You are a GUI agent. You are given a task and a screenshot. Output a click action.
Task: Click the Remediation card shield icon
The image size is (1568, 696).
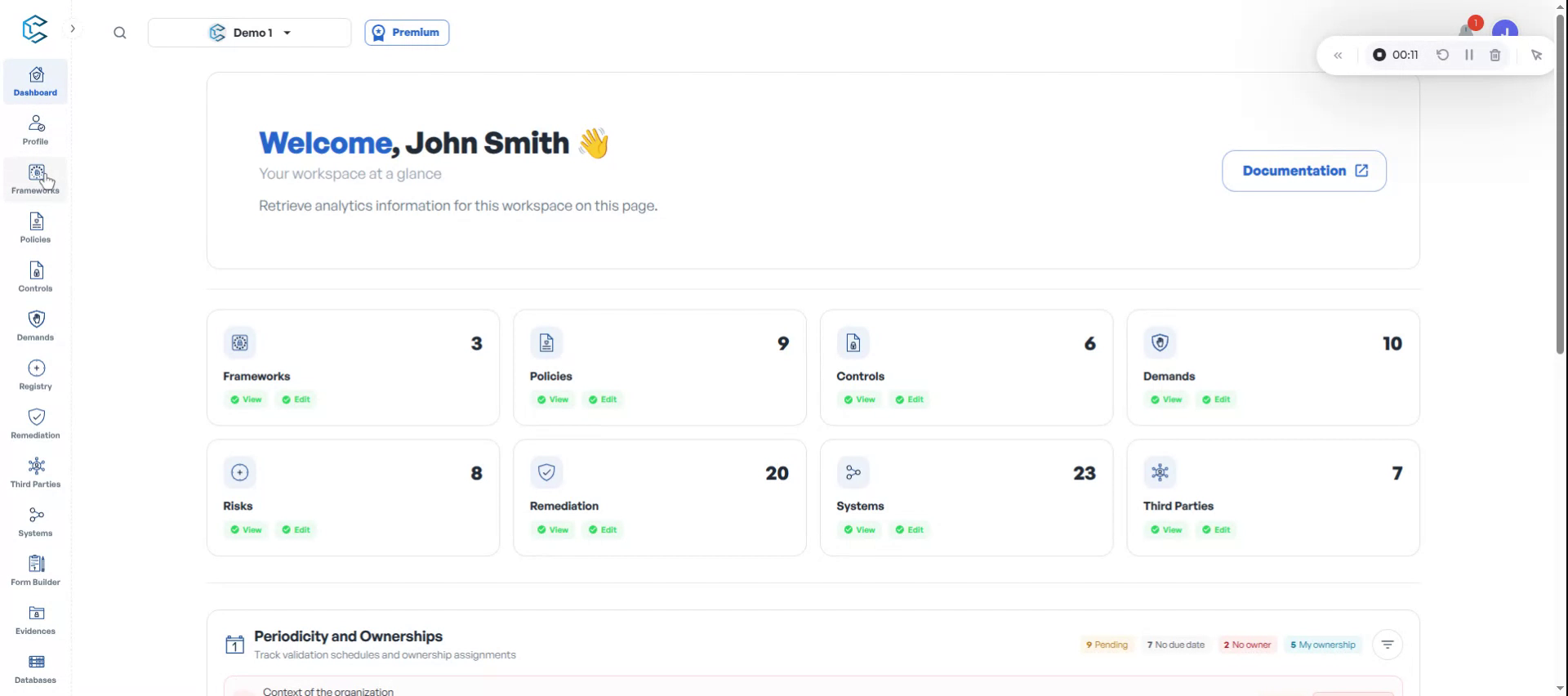546,472
